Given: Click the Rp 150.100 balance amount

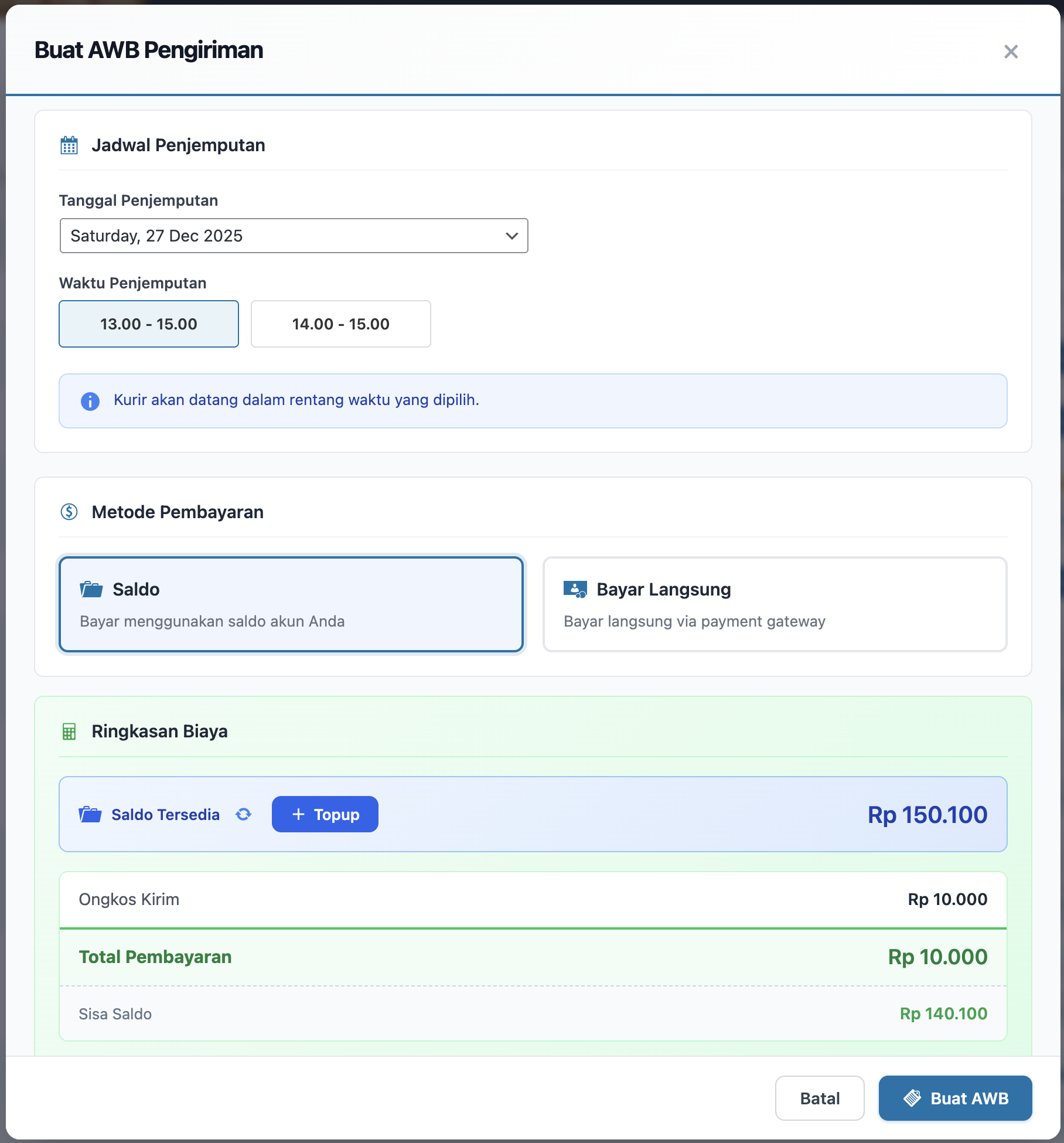Looking at the screenshot, I should (x=927, y=815).
